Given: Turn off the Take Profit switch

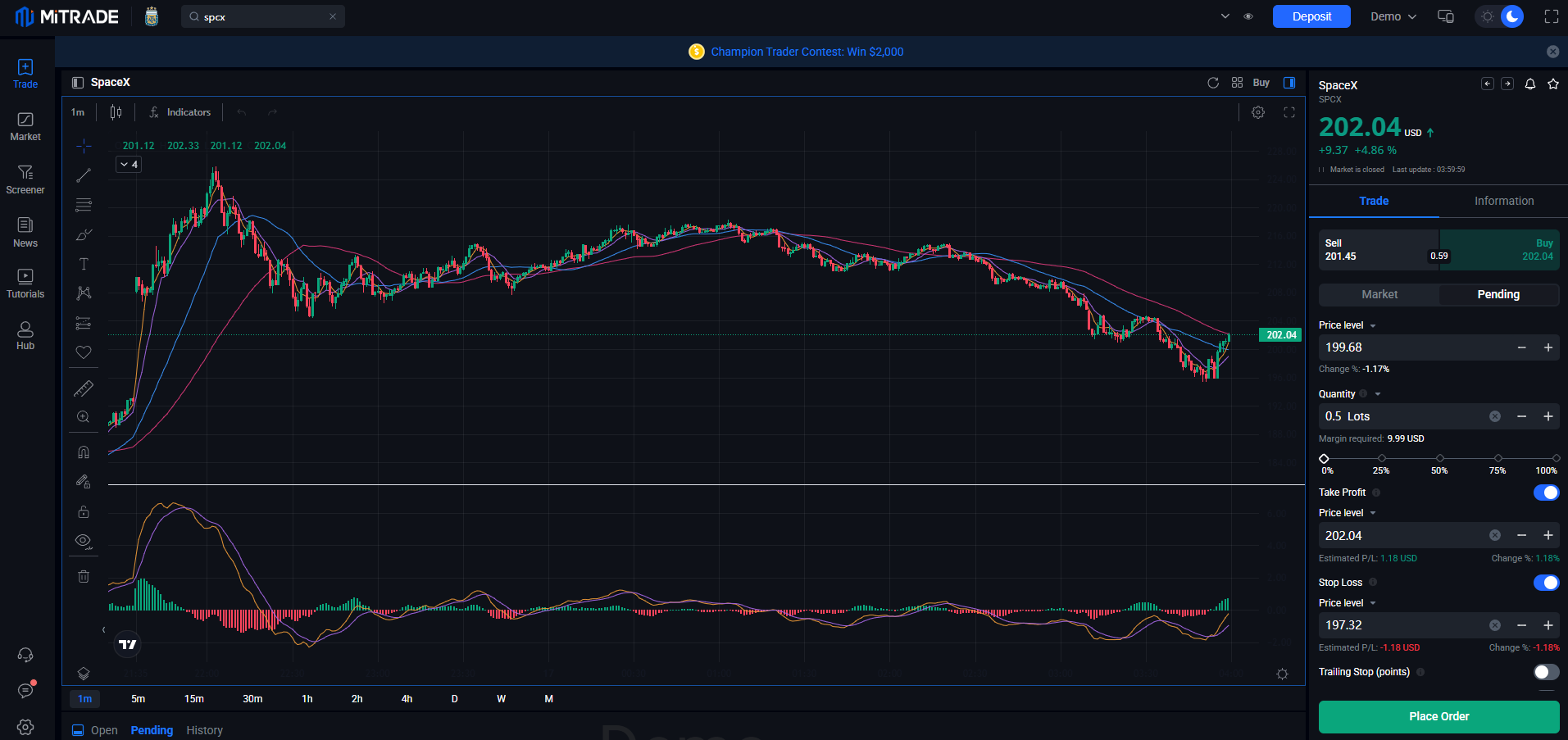Looking at the screenshot, I should pos(1546,493).
